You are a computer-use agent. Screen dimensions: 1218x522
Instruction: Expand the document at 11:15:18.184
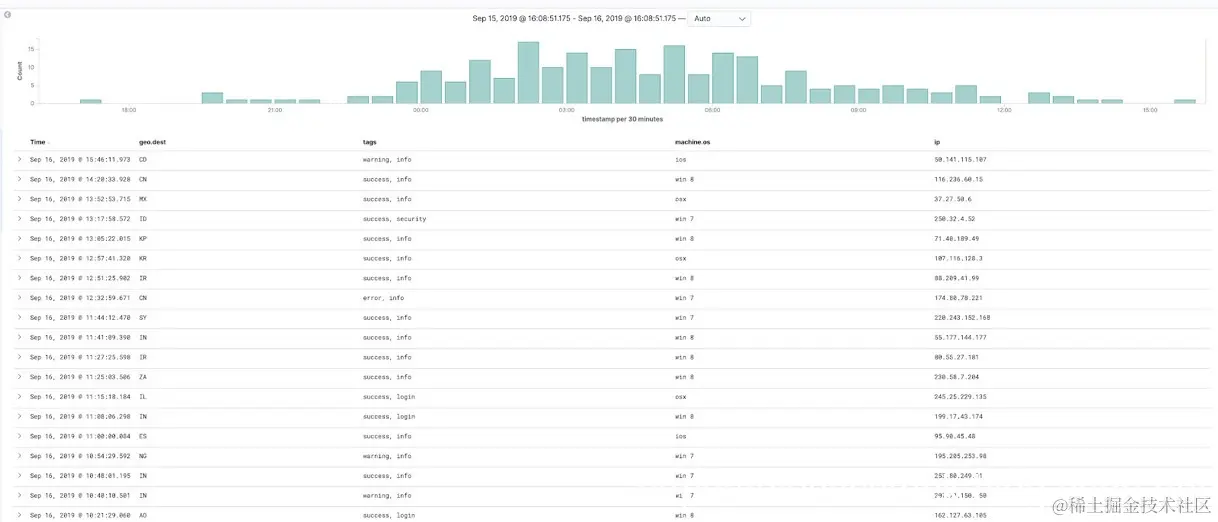point(19,396)
